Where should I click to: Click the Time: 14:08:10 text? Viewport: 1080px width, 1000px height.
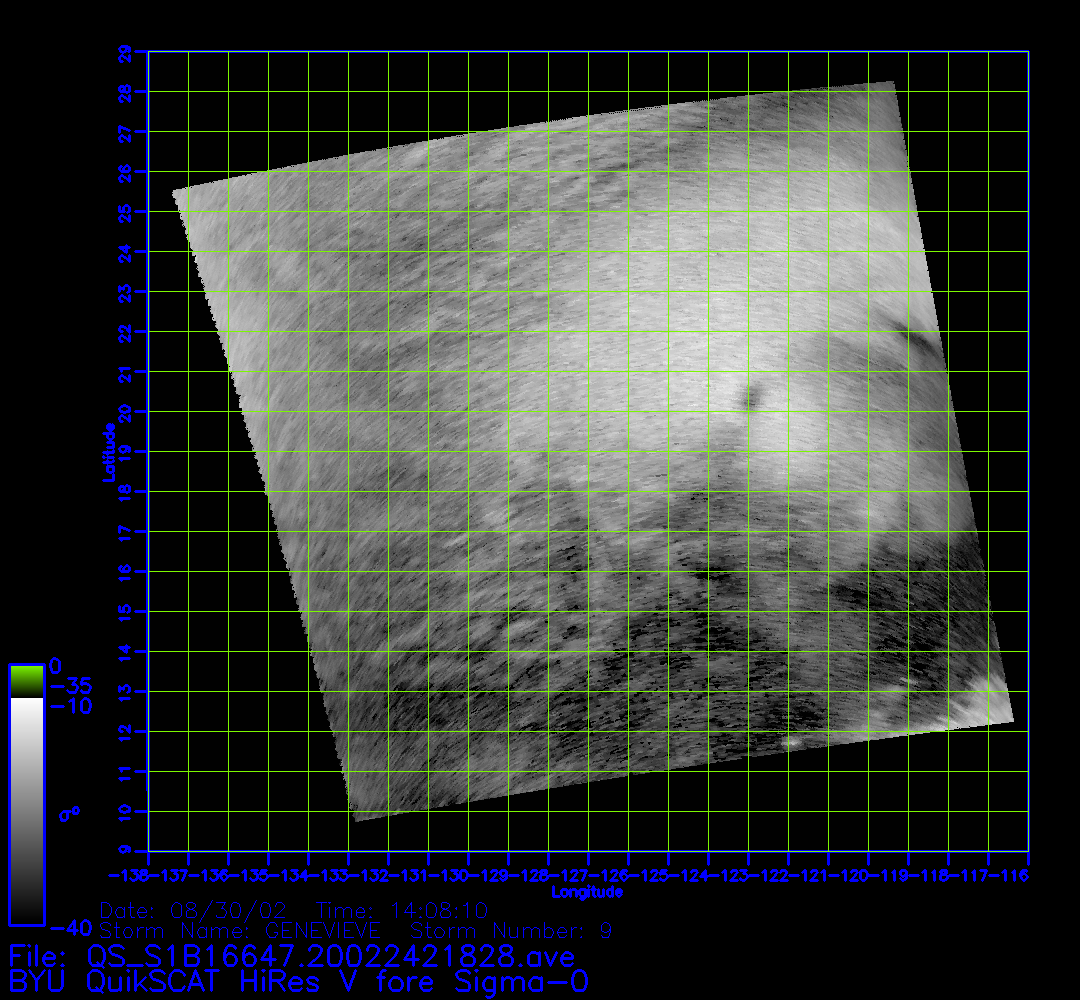(401, 910)
